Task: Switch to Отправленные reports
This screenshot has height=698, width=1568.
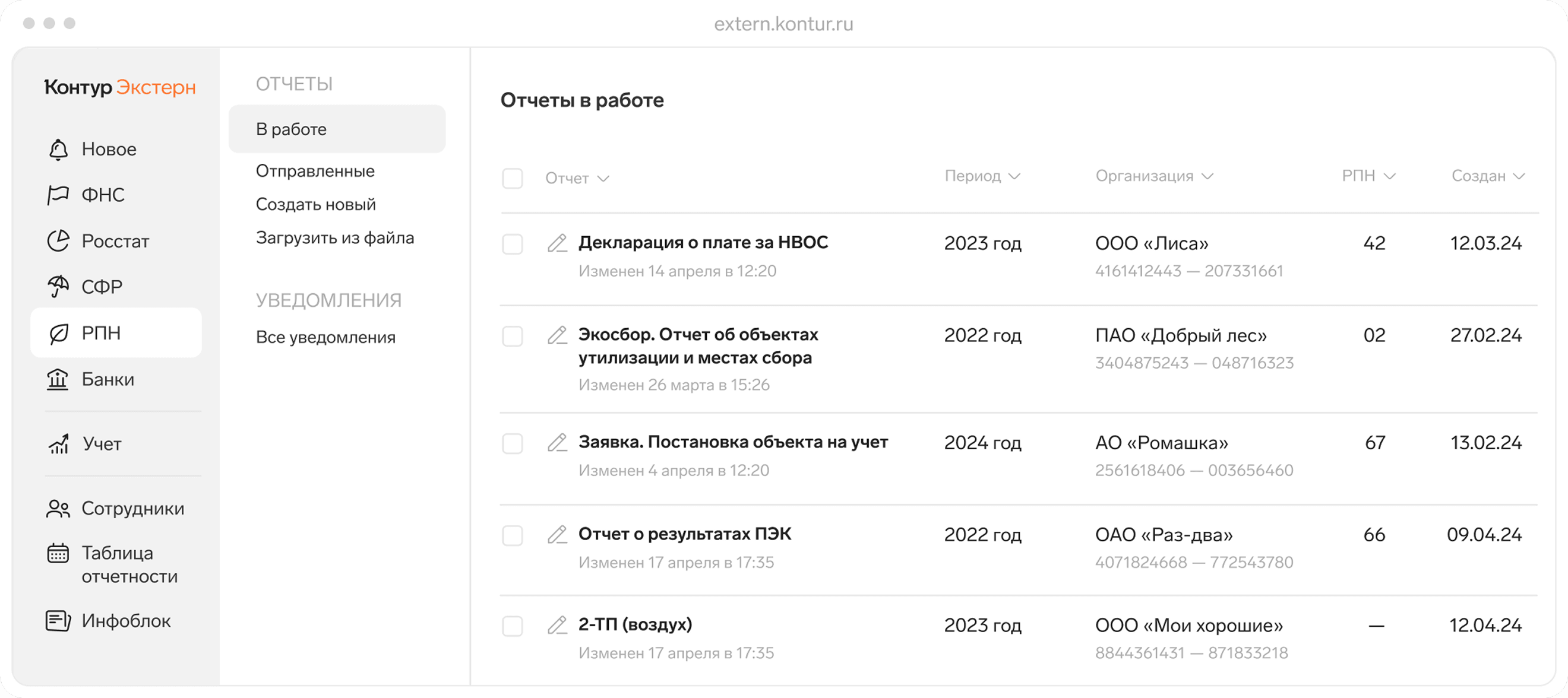Action: (315, 171)
